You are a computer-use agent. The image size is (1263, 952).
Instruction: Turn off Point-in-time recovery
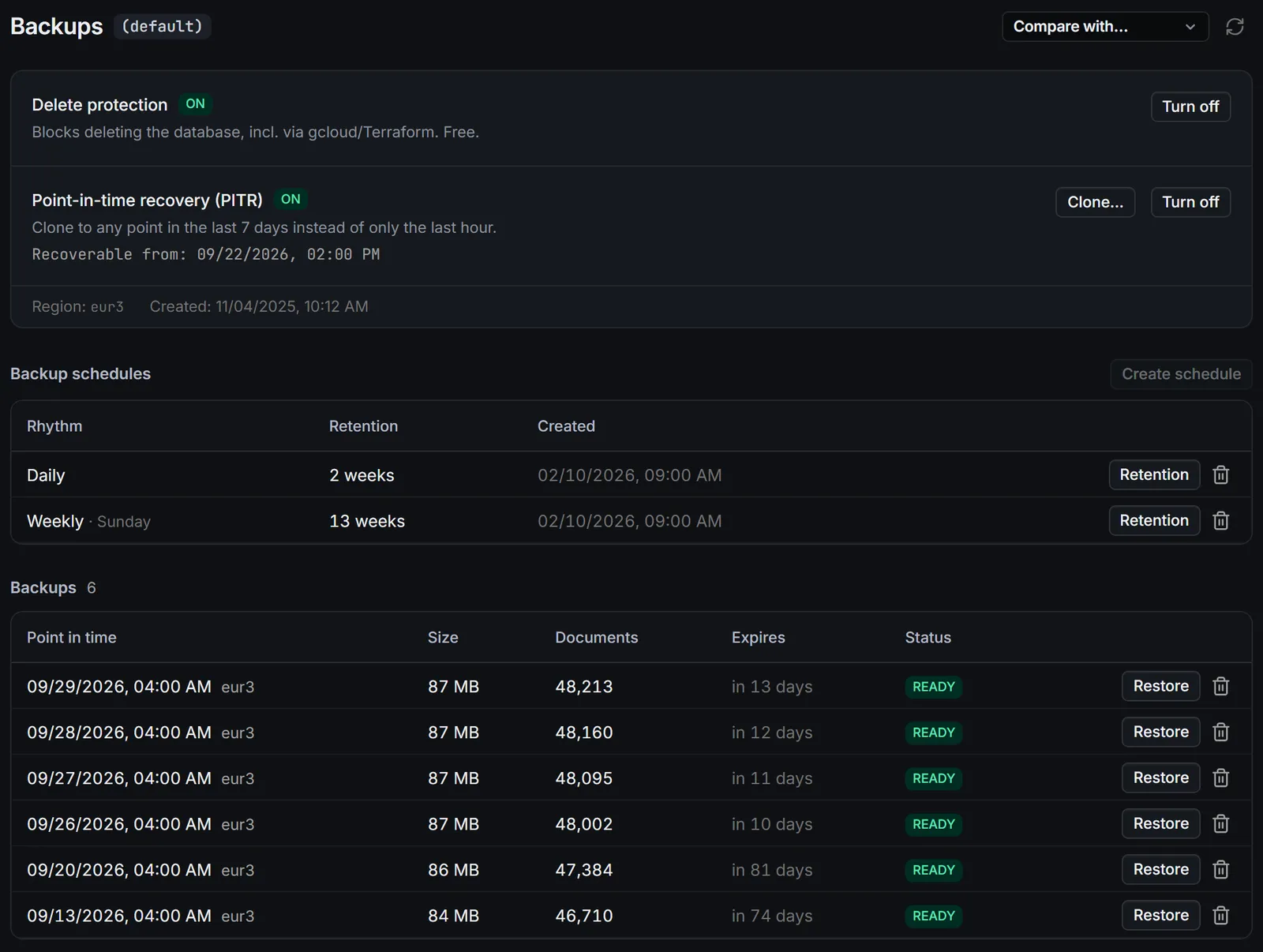pos(1190,202)
